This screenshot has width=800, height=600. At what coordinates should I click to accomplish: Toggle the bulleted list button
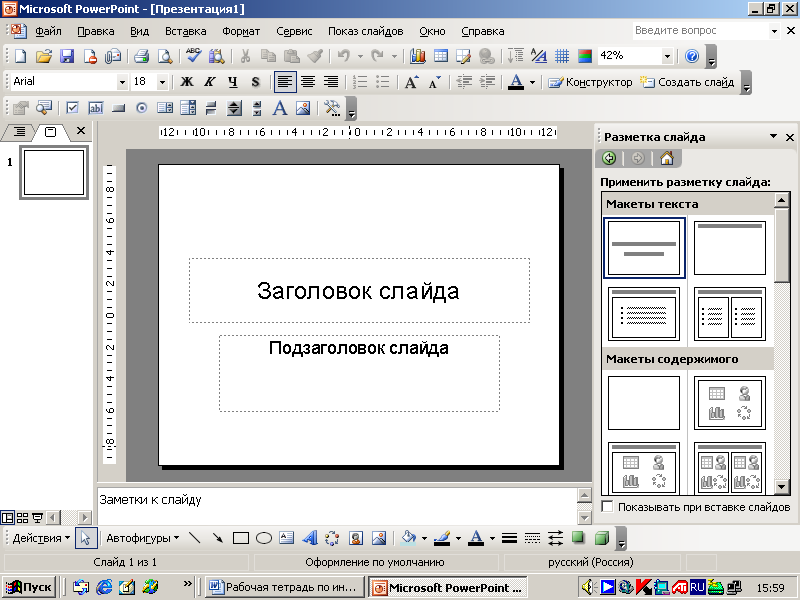coord(382,82)
